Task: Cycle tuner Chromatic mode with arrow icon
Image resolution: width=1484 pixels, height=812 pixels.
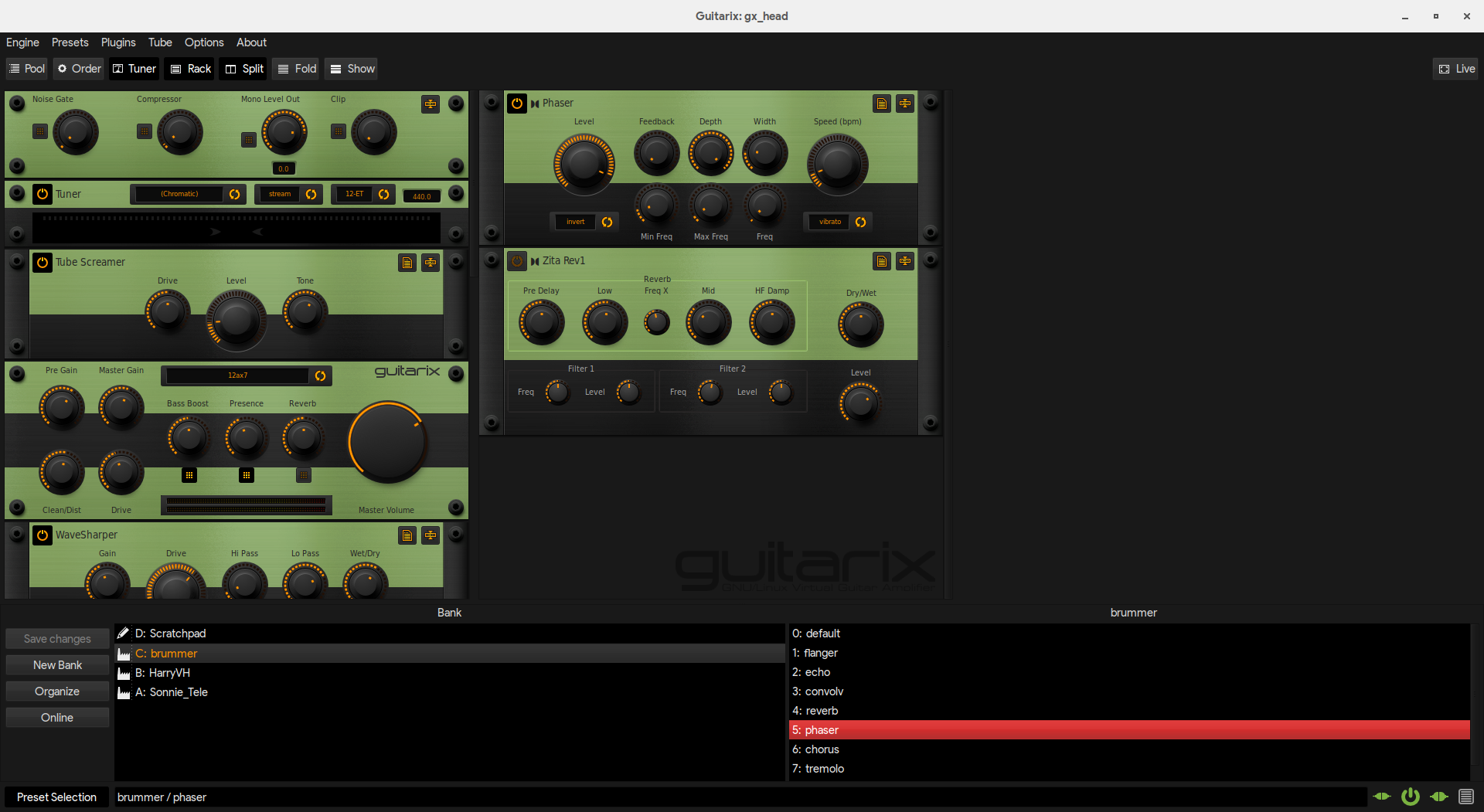Action: (235, 194)
